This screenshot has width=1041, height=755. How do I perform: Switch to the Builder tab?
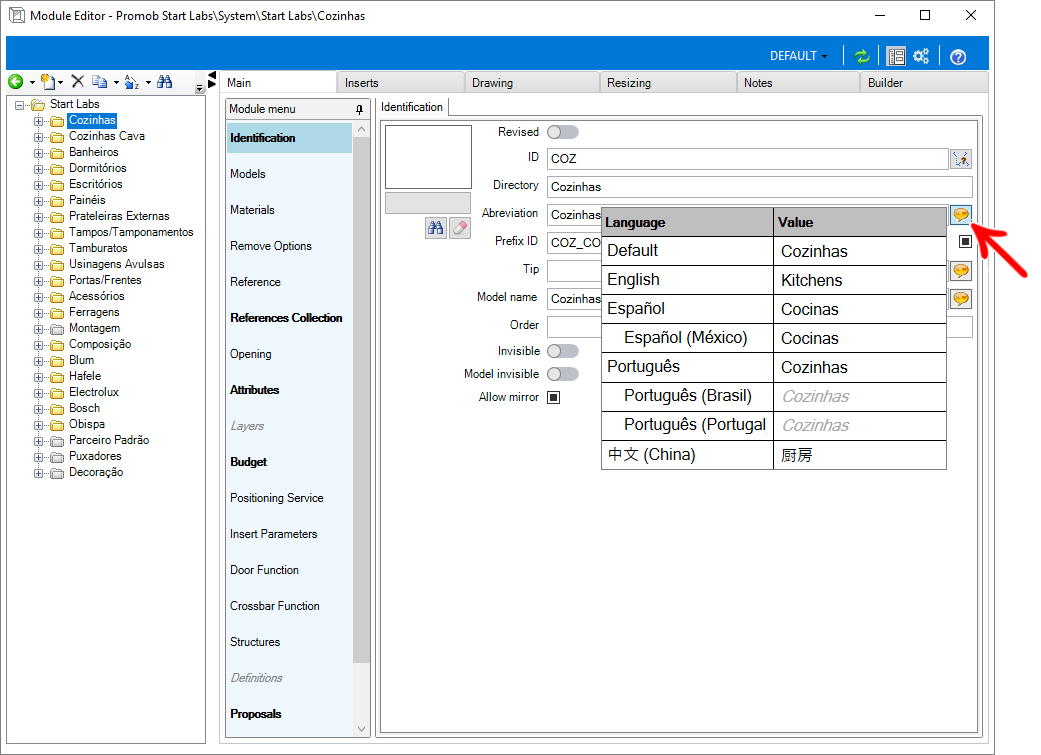(924, 82)
